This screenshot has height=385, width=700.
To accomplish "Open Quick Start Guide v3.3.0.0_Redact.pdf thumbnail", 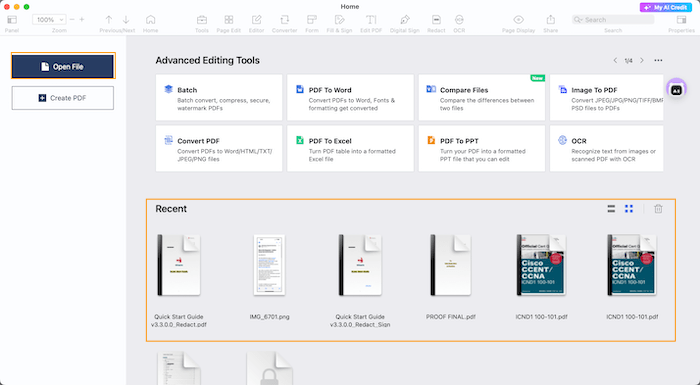I will 179,265.
